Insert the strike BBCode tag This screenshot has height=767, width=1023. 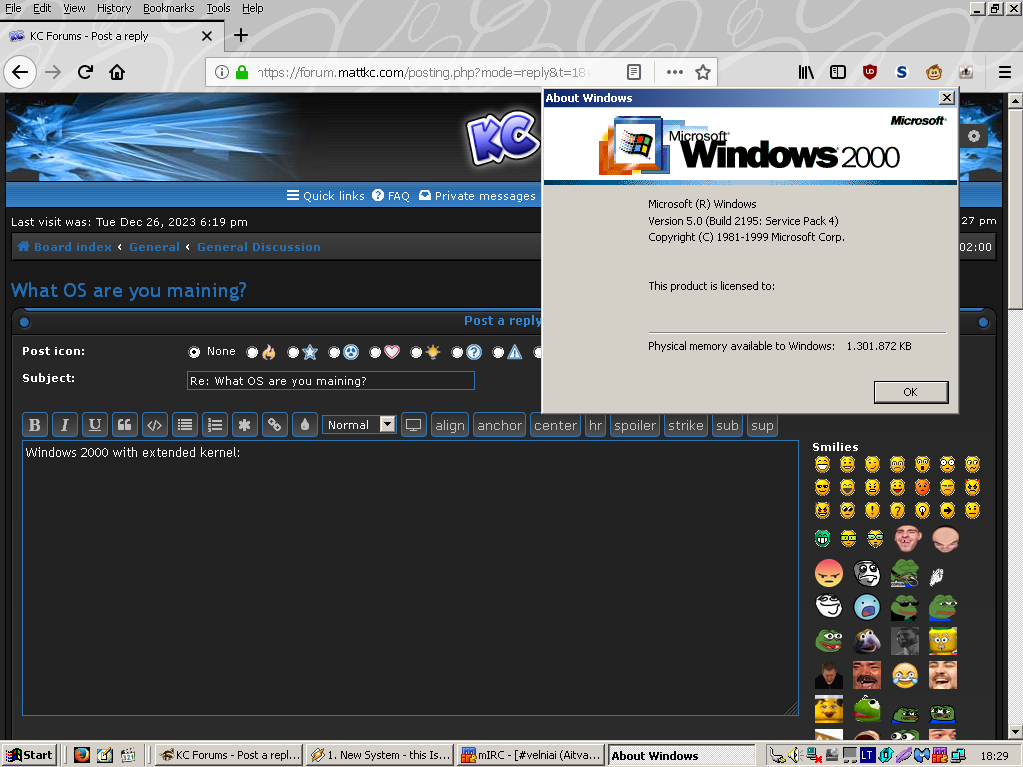click(x=686, y=425)
